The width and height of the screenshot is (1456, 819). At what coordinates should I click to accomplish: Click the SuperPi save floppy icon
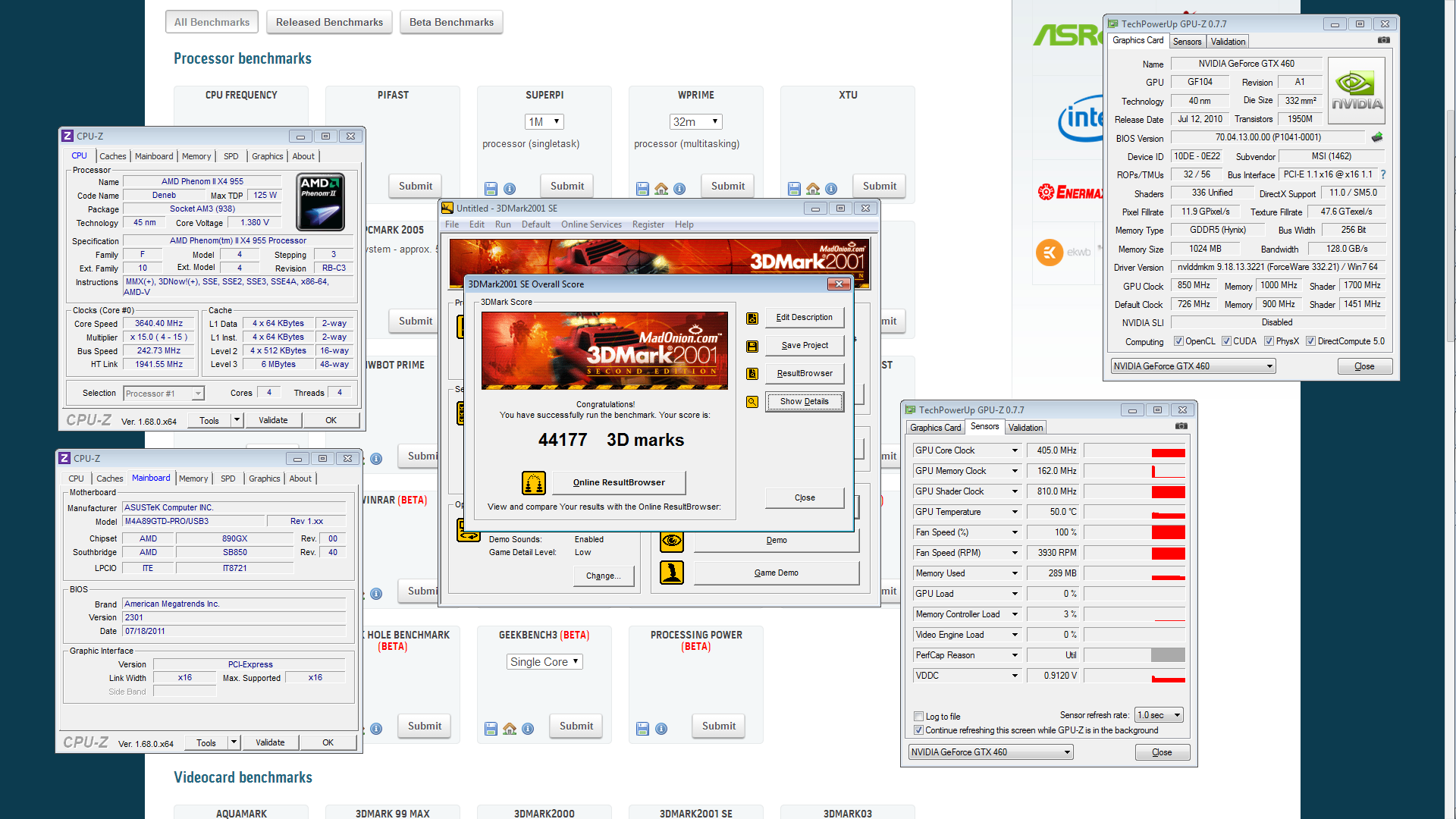pos(491,189)
